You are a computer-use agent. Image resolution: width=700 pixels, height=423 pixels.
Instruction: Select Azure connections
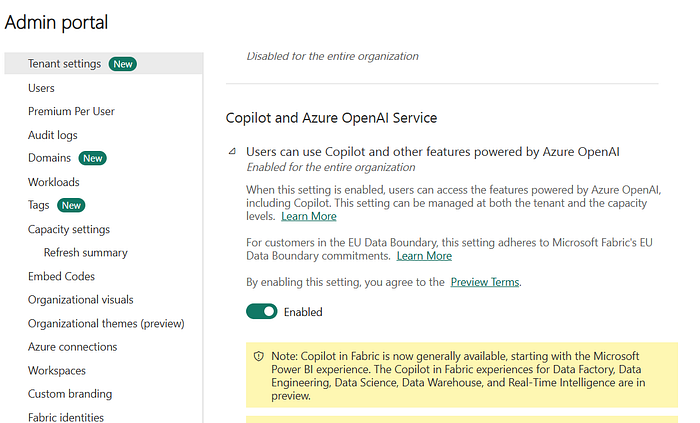point(72,347)
